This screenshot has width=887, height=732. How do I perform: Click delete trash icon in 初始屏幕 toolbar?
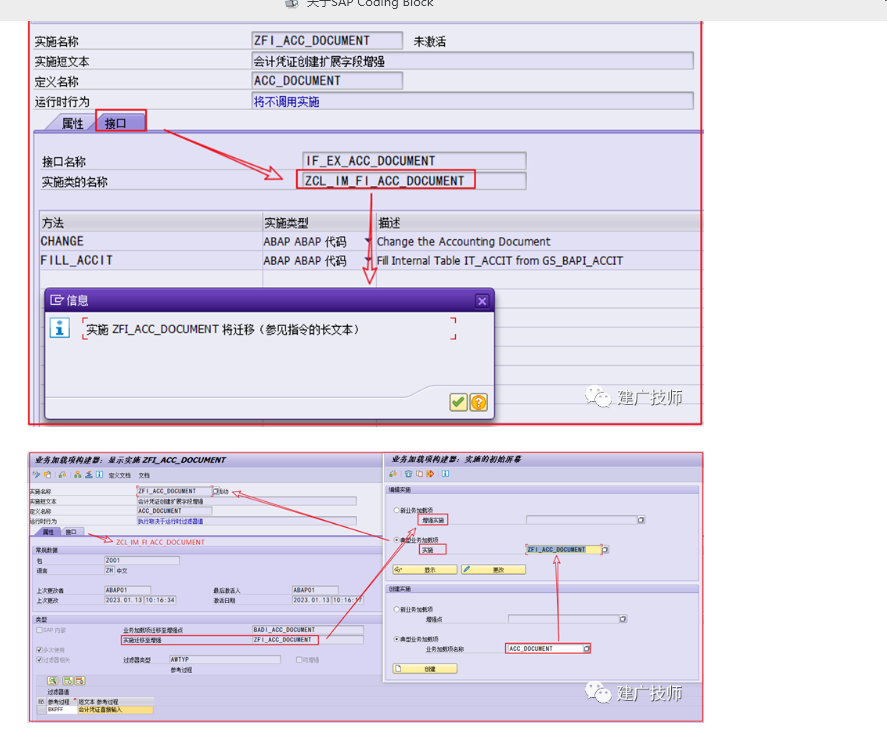pyautogui.click(x=408, y=473)
